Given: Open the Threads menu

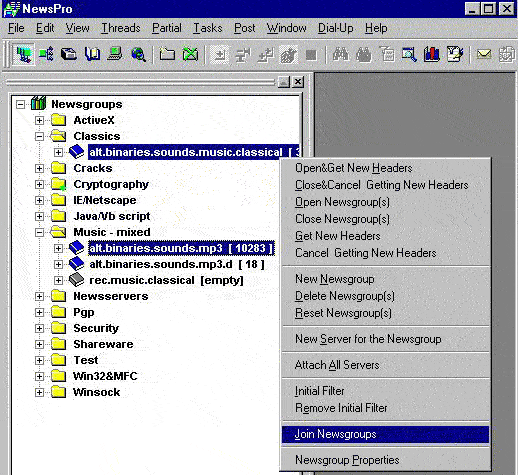Looking at the screenshot, I should (121, 28).
